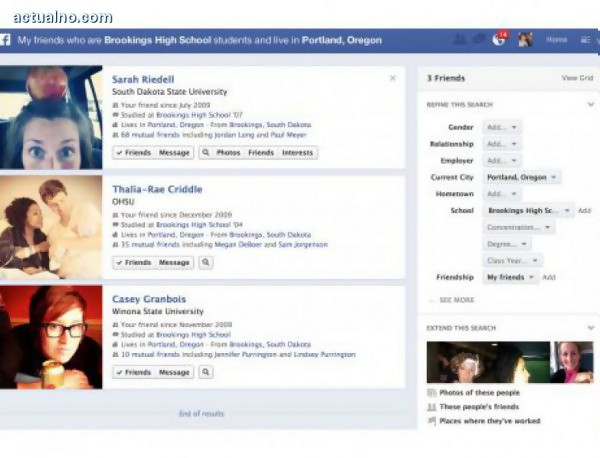Open Friendship My friends dropdown

510,277
